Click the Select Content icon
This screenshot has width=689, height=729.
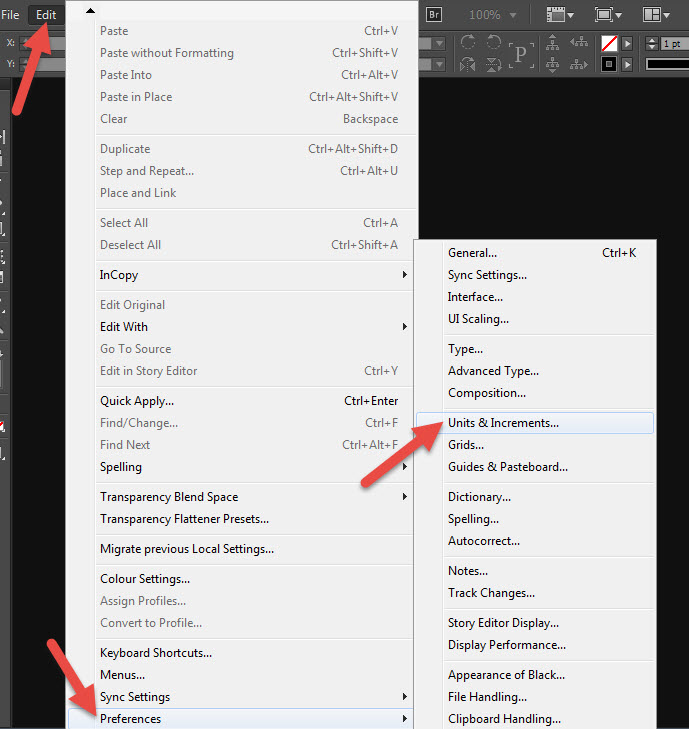click(x=552, y=64)
